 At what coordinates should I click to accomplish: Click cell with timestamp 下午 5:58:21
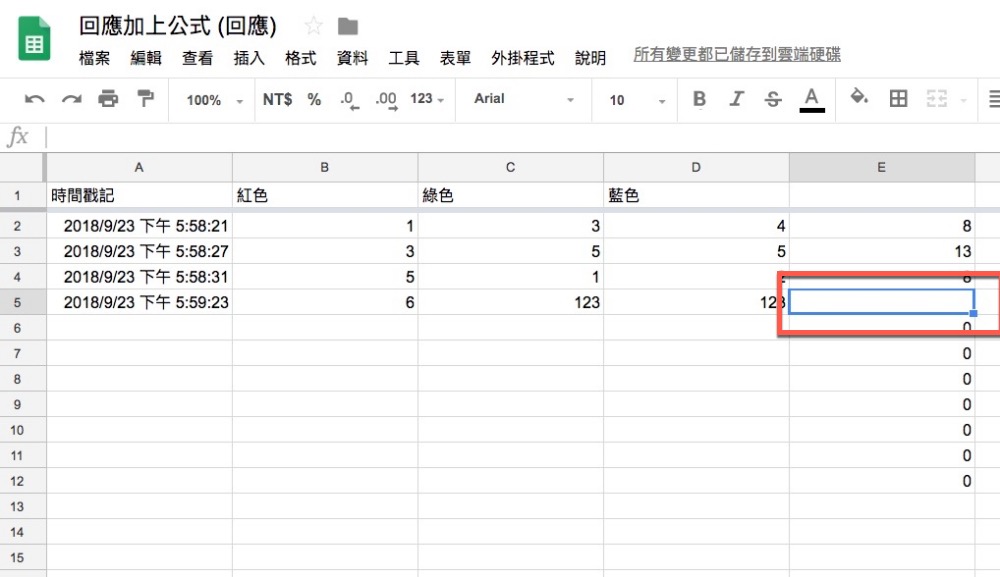pyautogui.click(x=139, y=226)
